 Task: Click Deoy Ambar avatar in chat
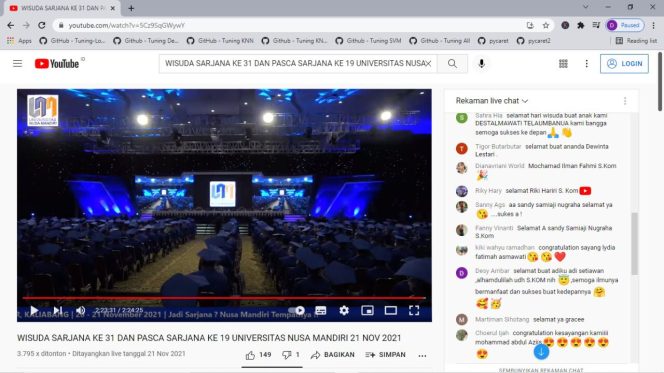(x=462, y=273)
